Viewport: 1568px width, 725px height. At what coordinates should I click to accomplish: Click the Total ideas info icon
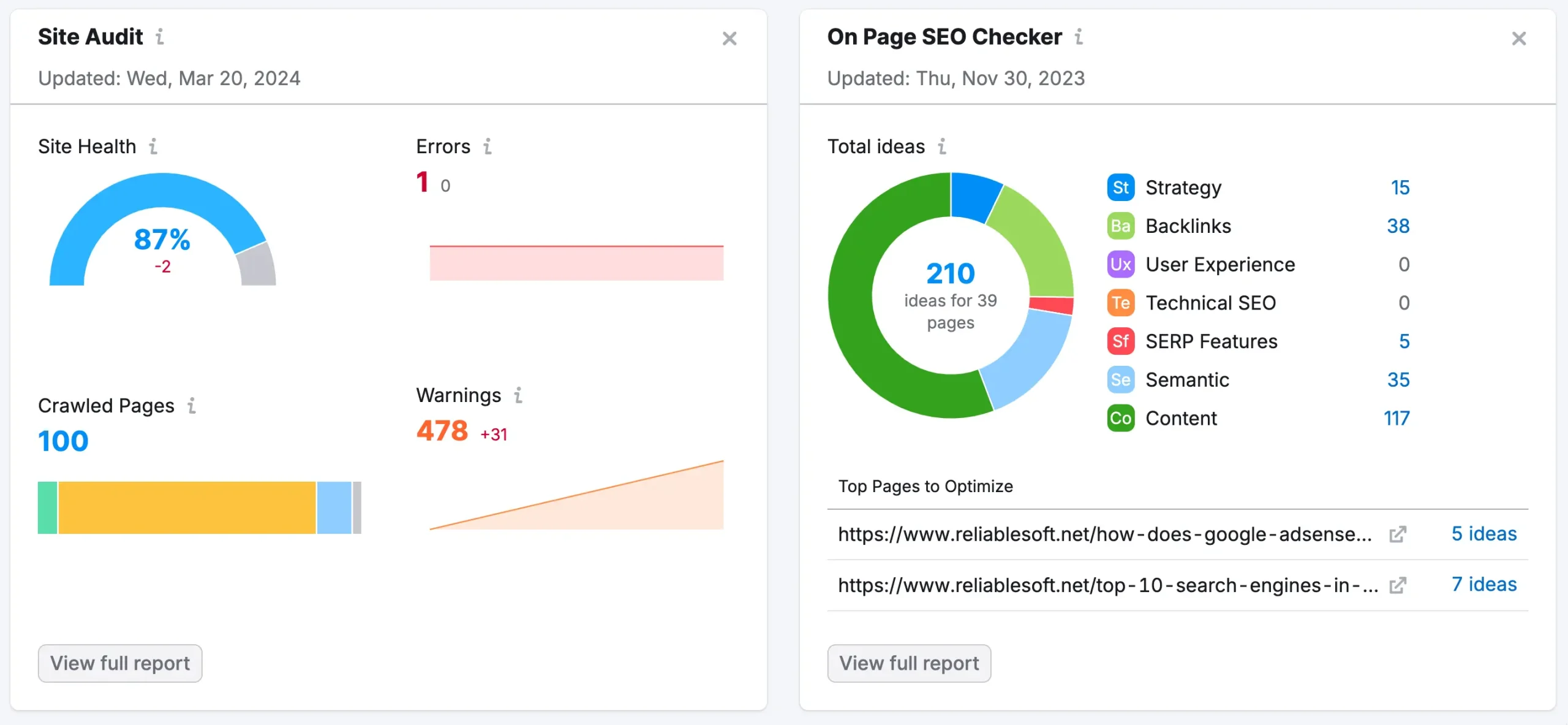tap(942, 146)
